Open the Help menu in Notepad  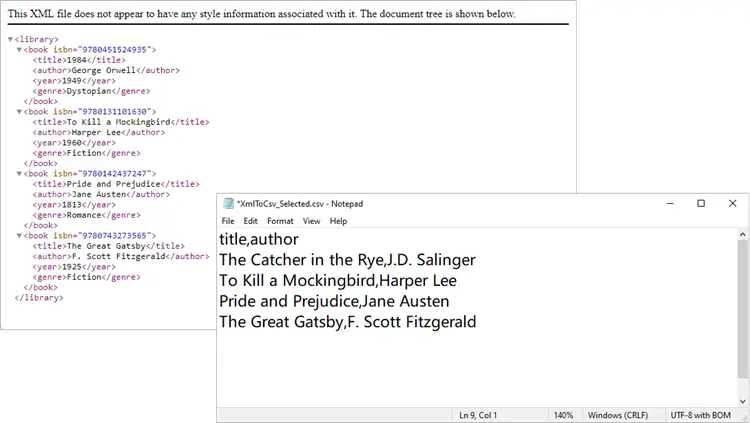point(338,221)
